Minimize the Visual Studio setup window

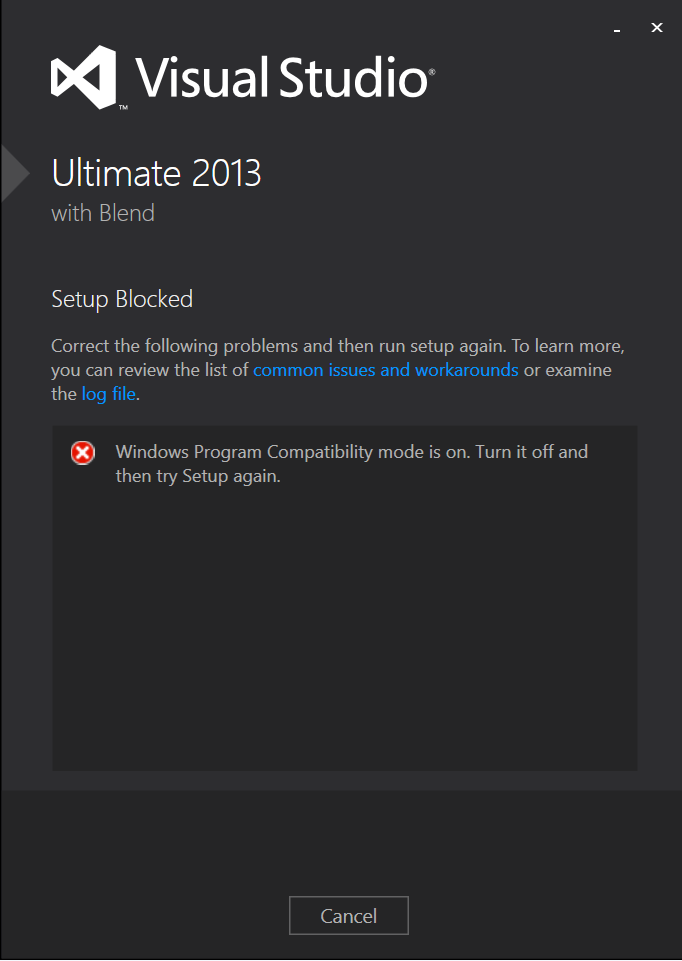617,30
